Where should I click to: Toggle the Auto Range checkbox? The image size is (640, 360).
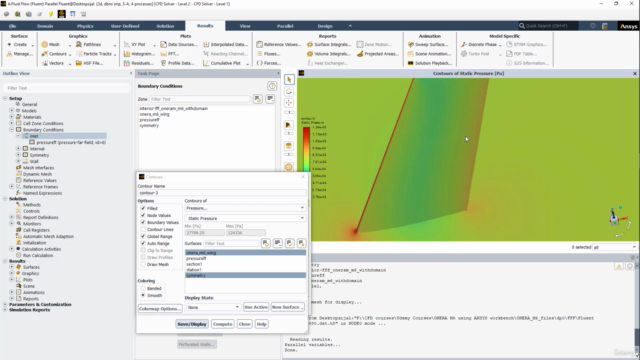(x=143, y=243)
